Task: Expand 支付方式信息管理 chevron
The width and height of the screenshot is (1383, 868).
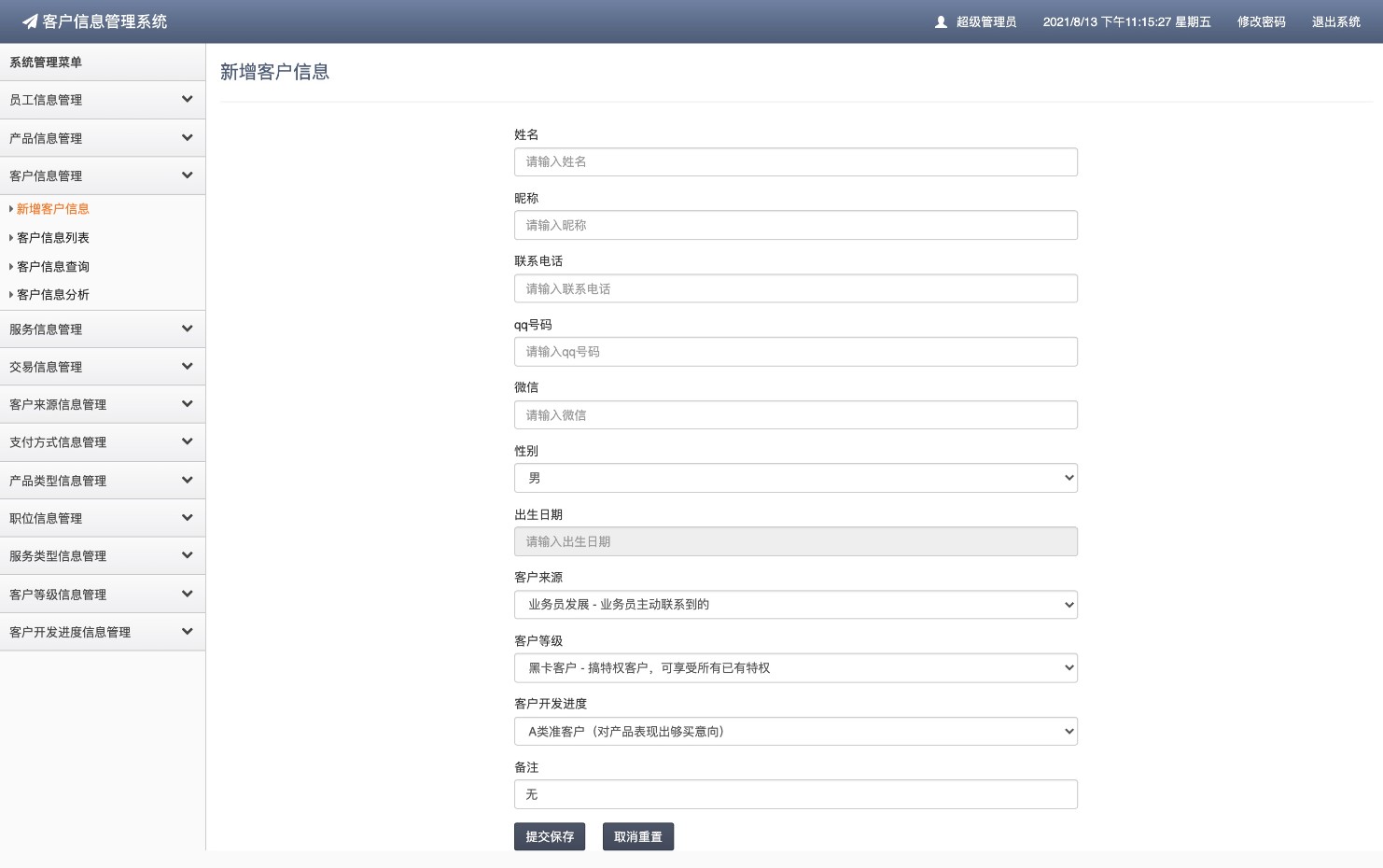Action: pyautogui.click(x=187, y=441)
